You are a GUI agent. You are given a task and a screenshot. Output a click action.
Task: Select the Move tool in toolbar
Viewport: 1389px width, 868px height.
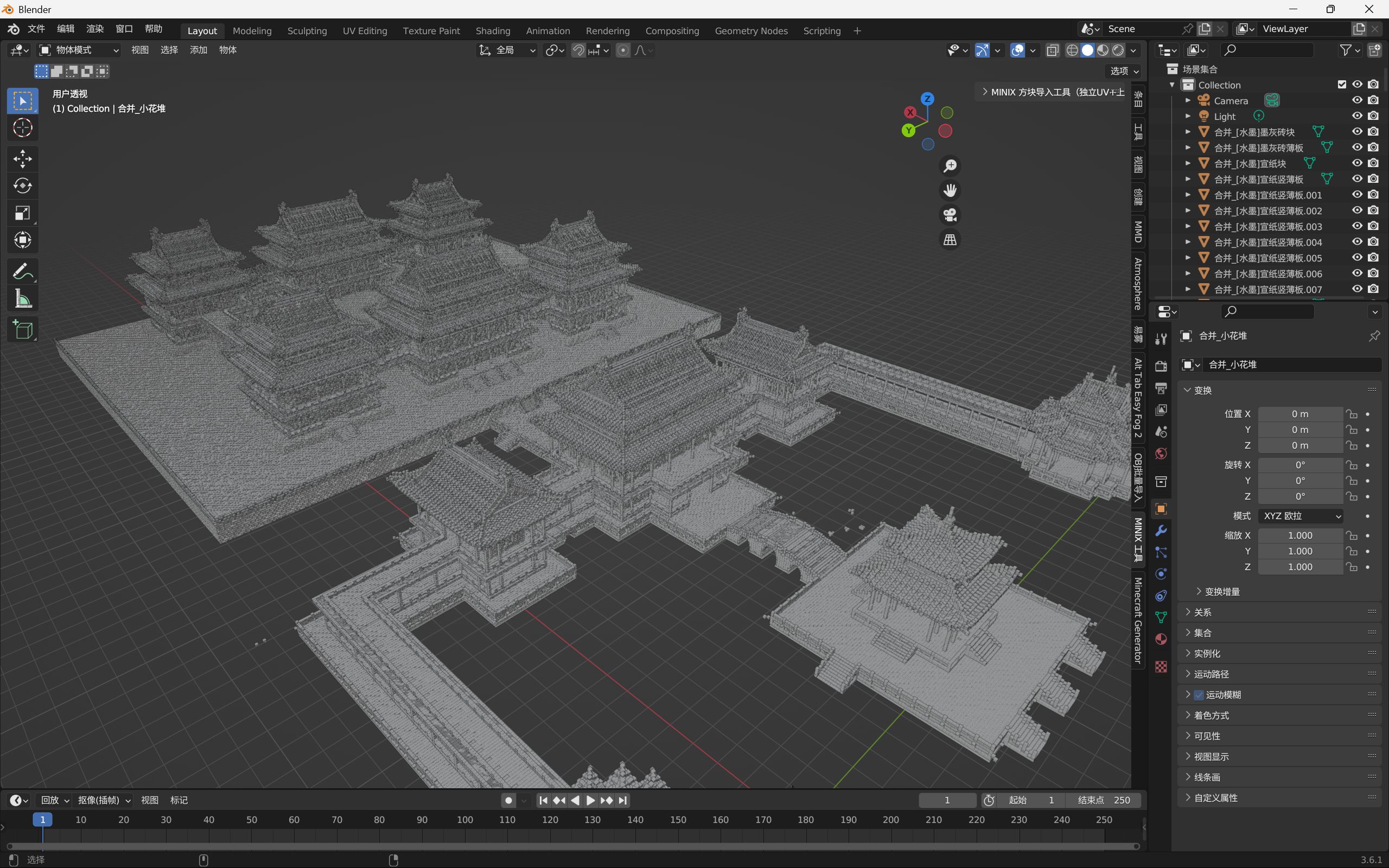pos(22,159)
